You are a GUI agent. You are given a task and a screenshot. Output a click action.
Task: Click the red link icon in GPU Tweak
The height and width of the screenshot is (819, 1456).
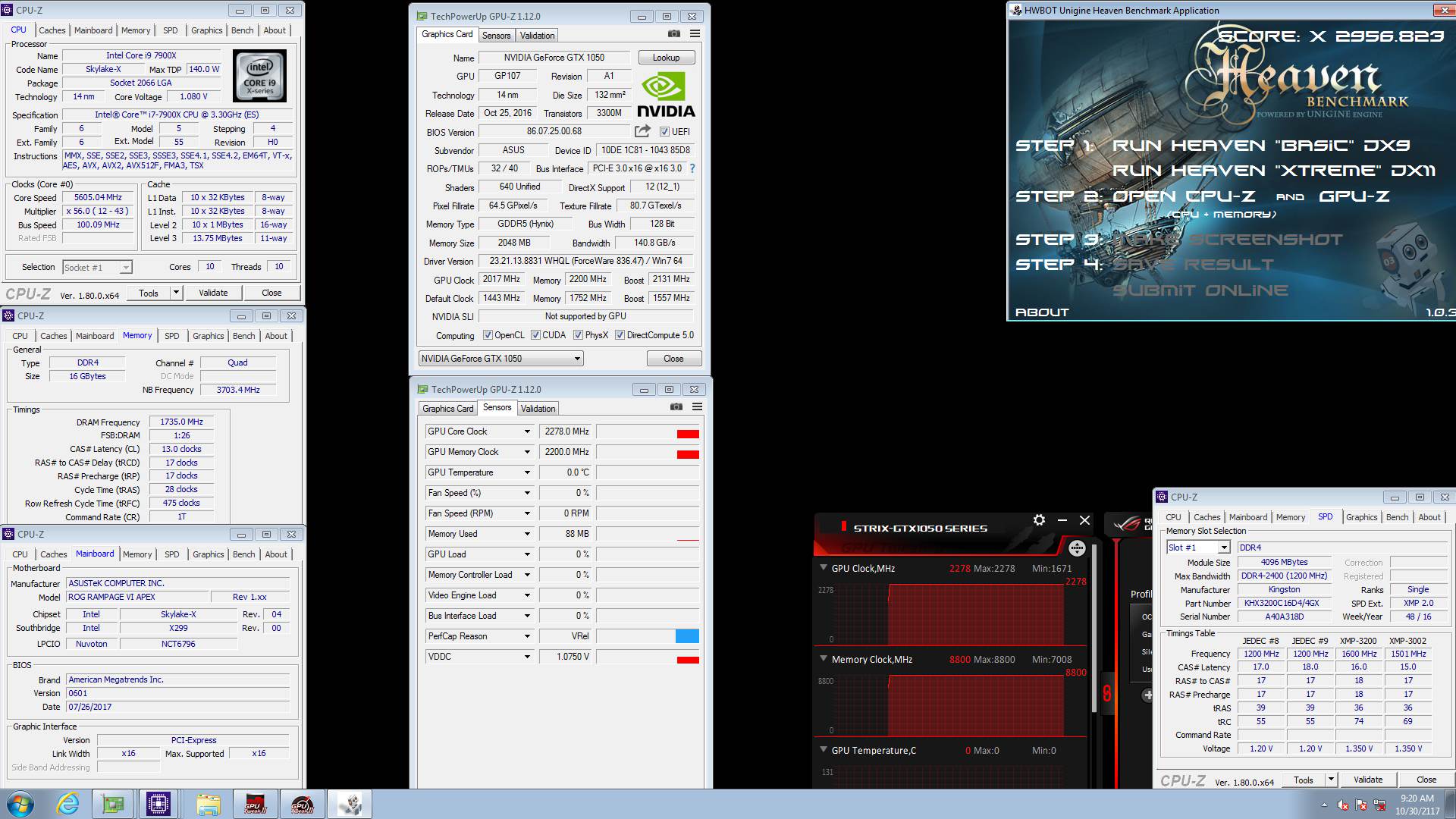pyautogui.click(x=1107, y=693)
